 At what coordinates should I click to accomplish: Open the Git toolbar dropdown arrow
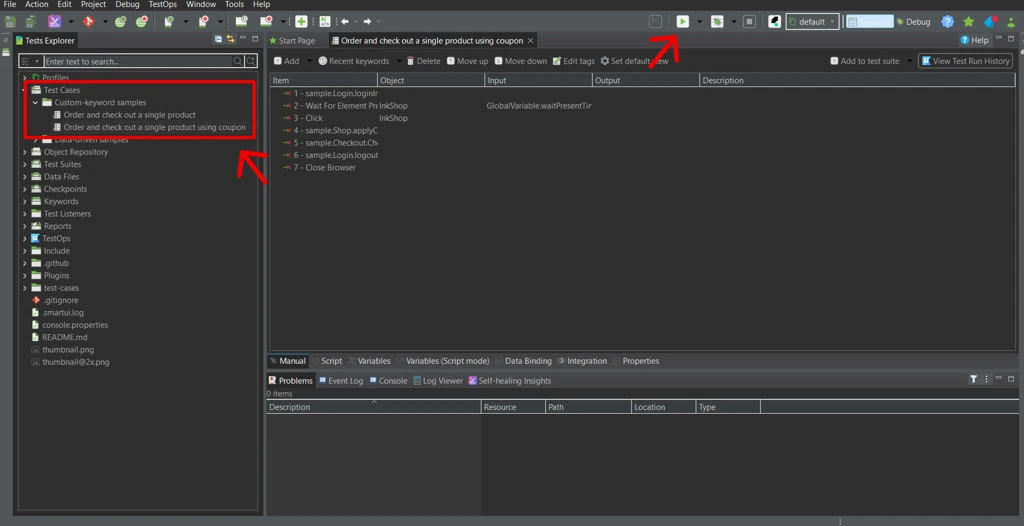[105, 22]
